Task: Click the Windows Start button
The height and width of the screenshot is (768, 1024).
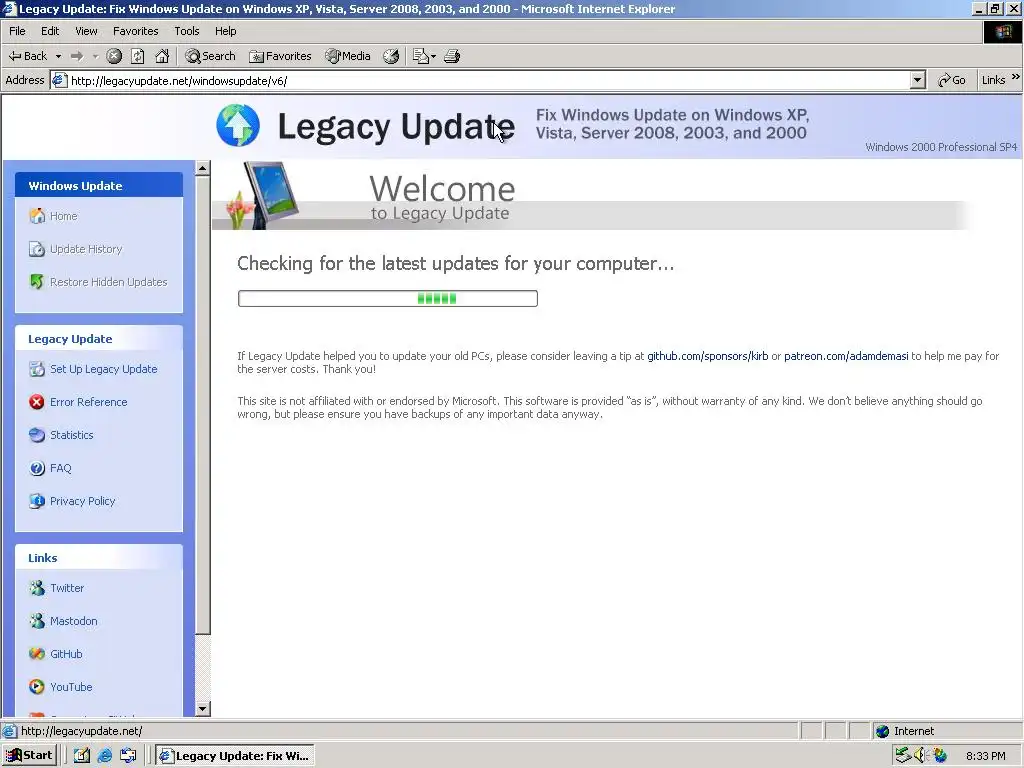Action: coord(29,756)
